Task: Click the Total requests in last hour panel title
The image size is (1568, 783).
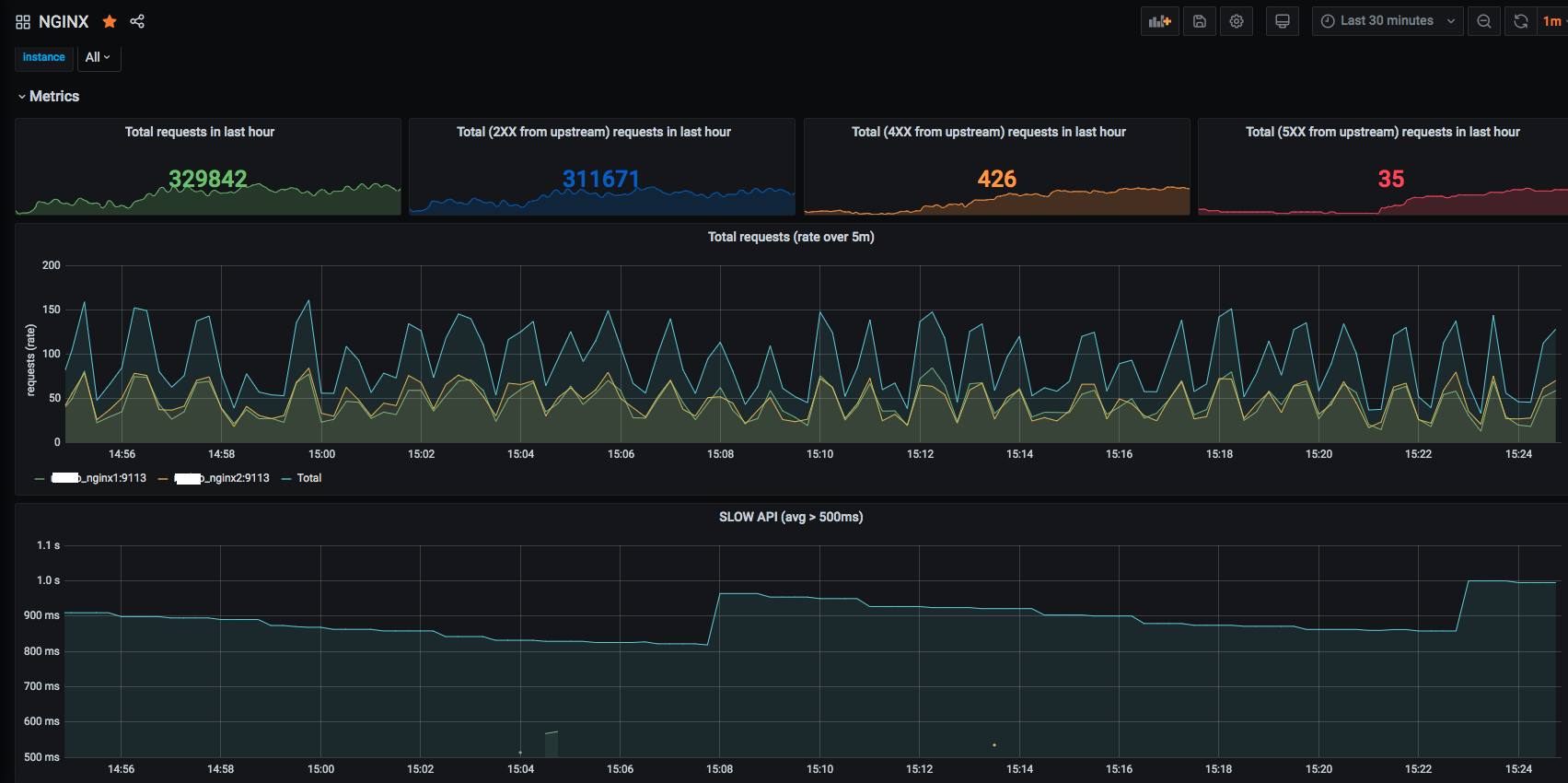Action: pyautogui.click(x=200, y=132)
